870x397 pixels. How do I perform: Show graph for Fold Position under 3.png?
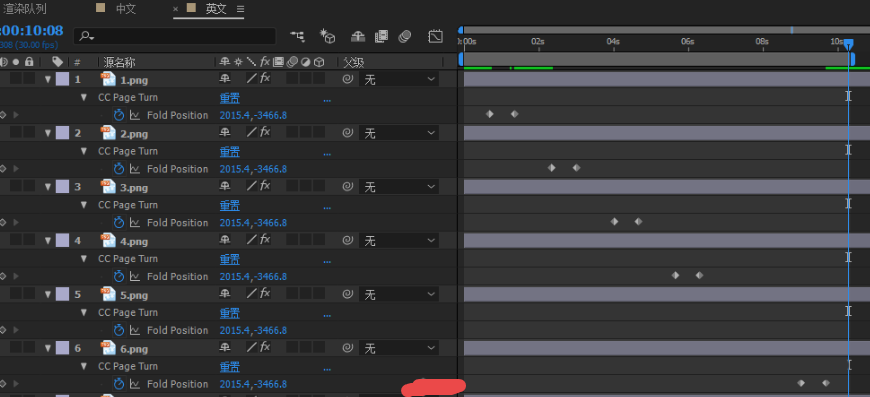(135, 222)
